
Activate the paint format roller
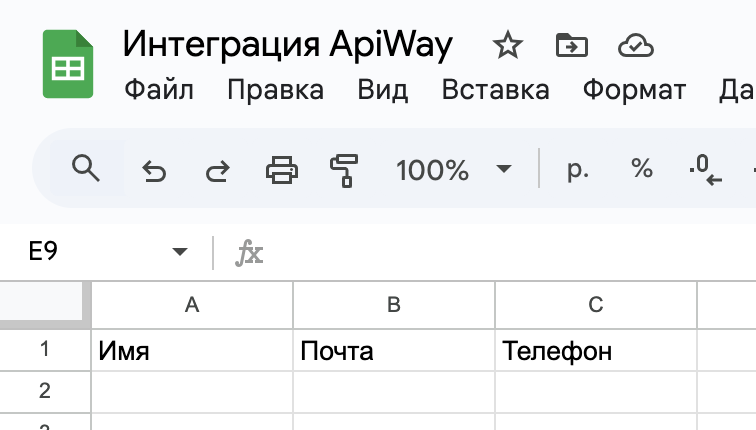pyautogui.click(x=344, y=171)
